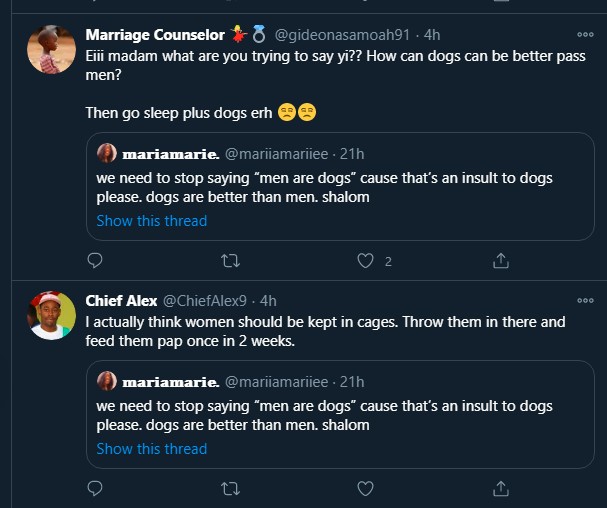Viewport: 607px width, 508px height.
Task: Retweet Marriage Counselor's tweet
Action: point(230,261)
